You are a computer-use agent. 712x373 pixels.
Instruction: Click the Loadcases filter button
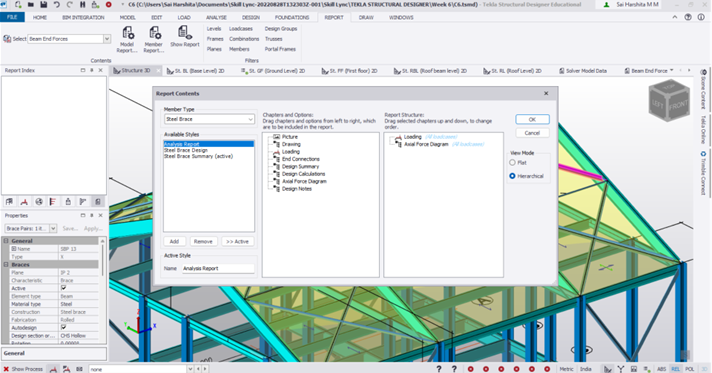241,29
